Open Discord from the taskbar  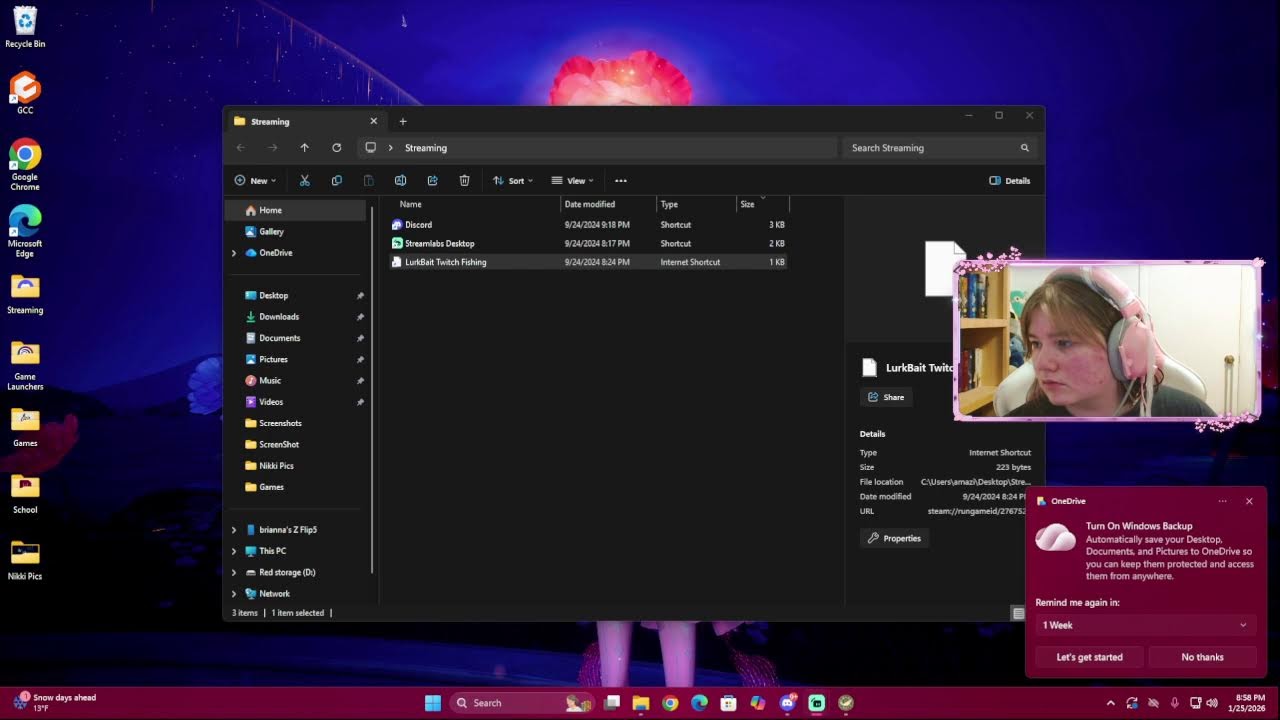click(x=787, y=703)
